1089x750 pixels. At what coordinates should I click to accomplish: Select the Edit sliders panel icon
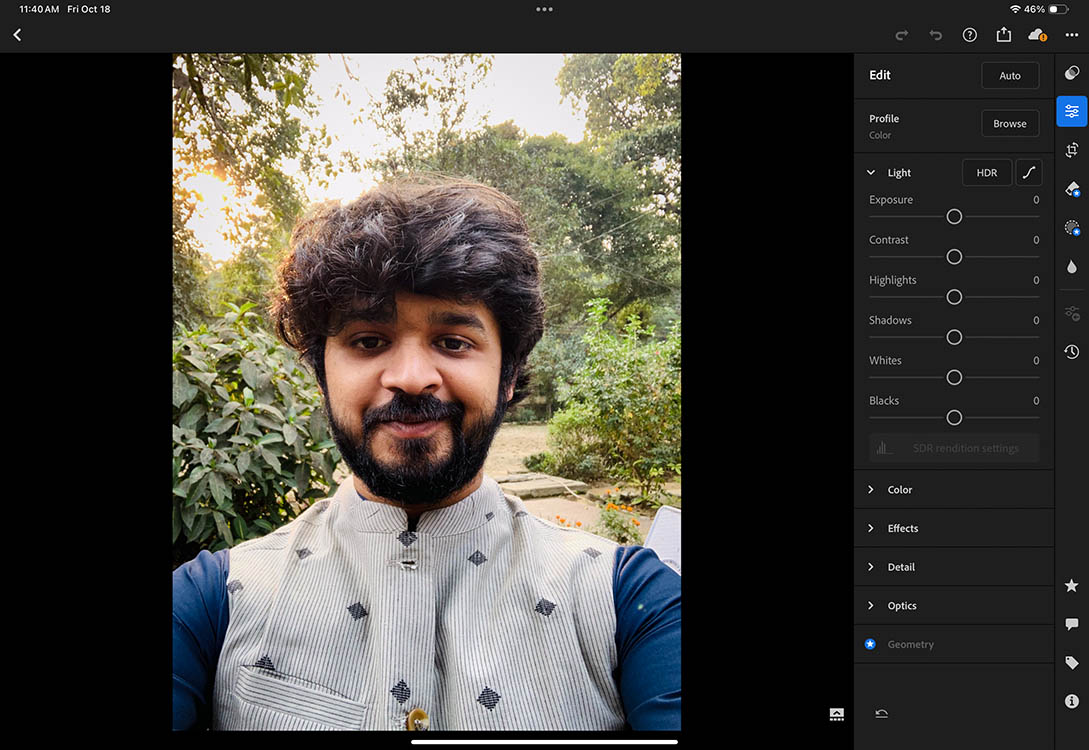tap(1071, 111)
